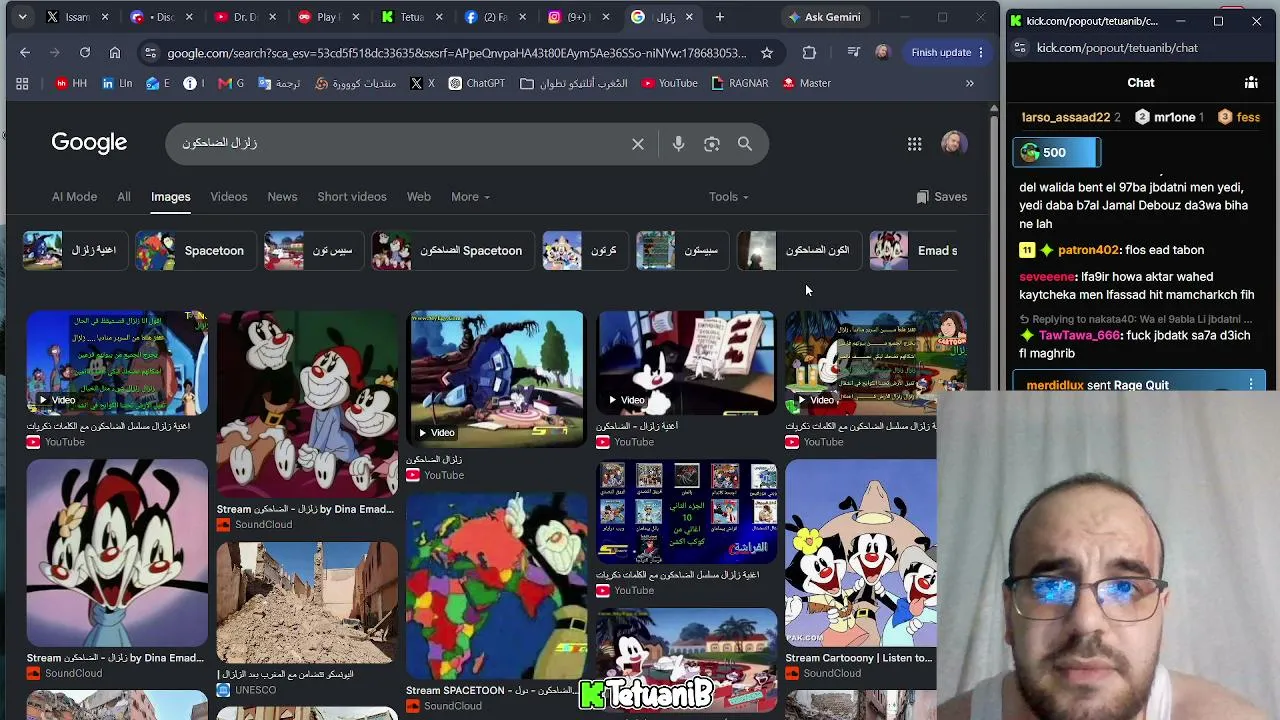The height and width of the screenshot is (720, 1280).
Task: Open the Google account avatar menu
Action: click(954, 143)
